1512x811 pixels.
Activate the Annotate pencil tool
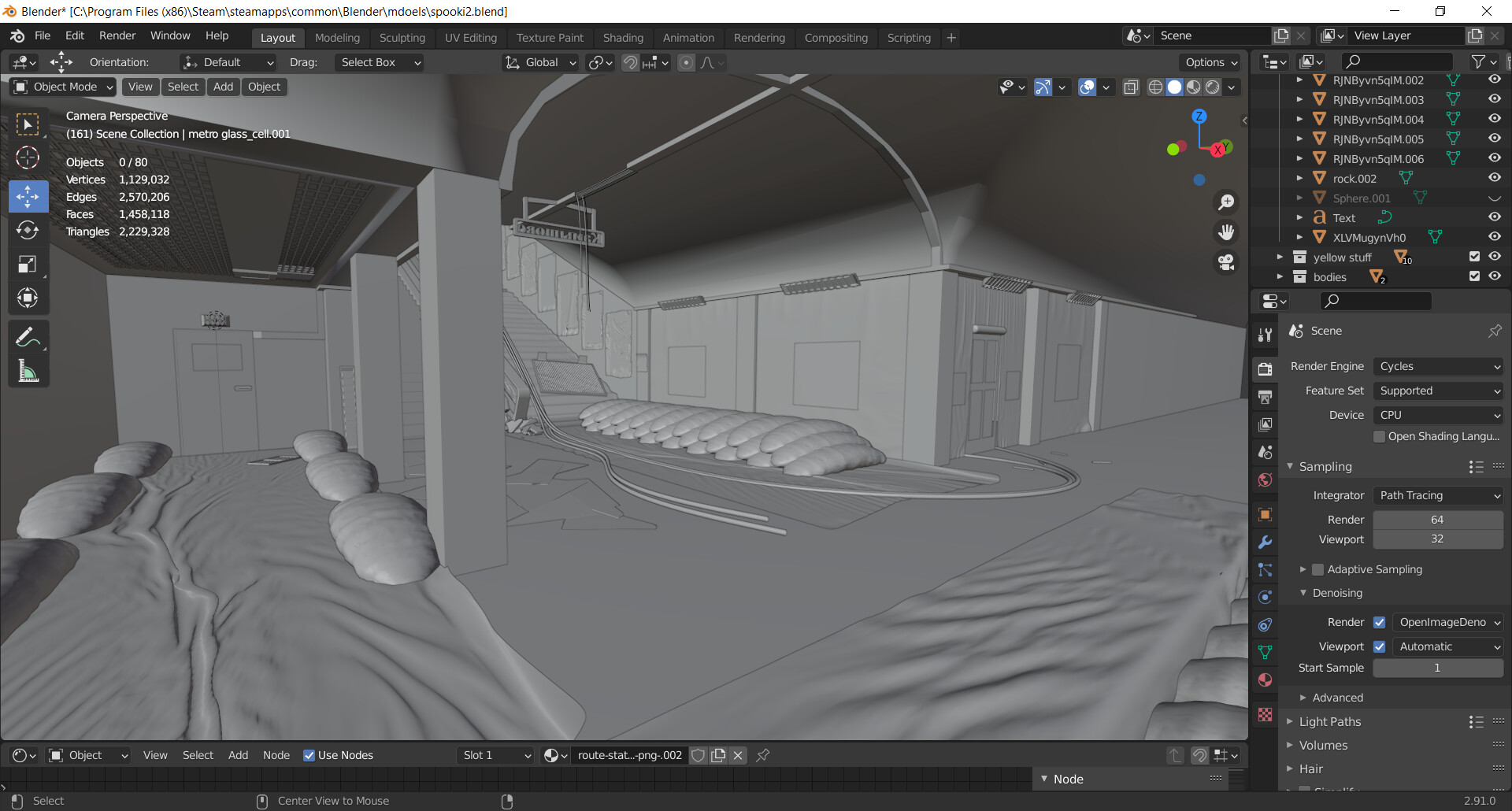click(28, 338)
